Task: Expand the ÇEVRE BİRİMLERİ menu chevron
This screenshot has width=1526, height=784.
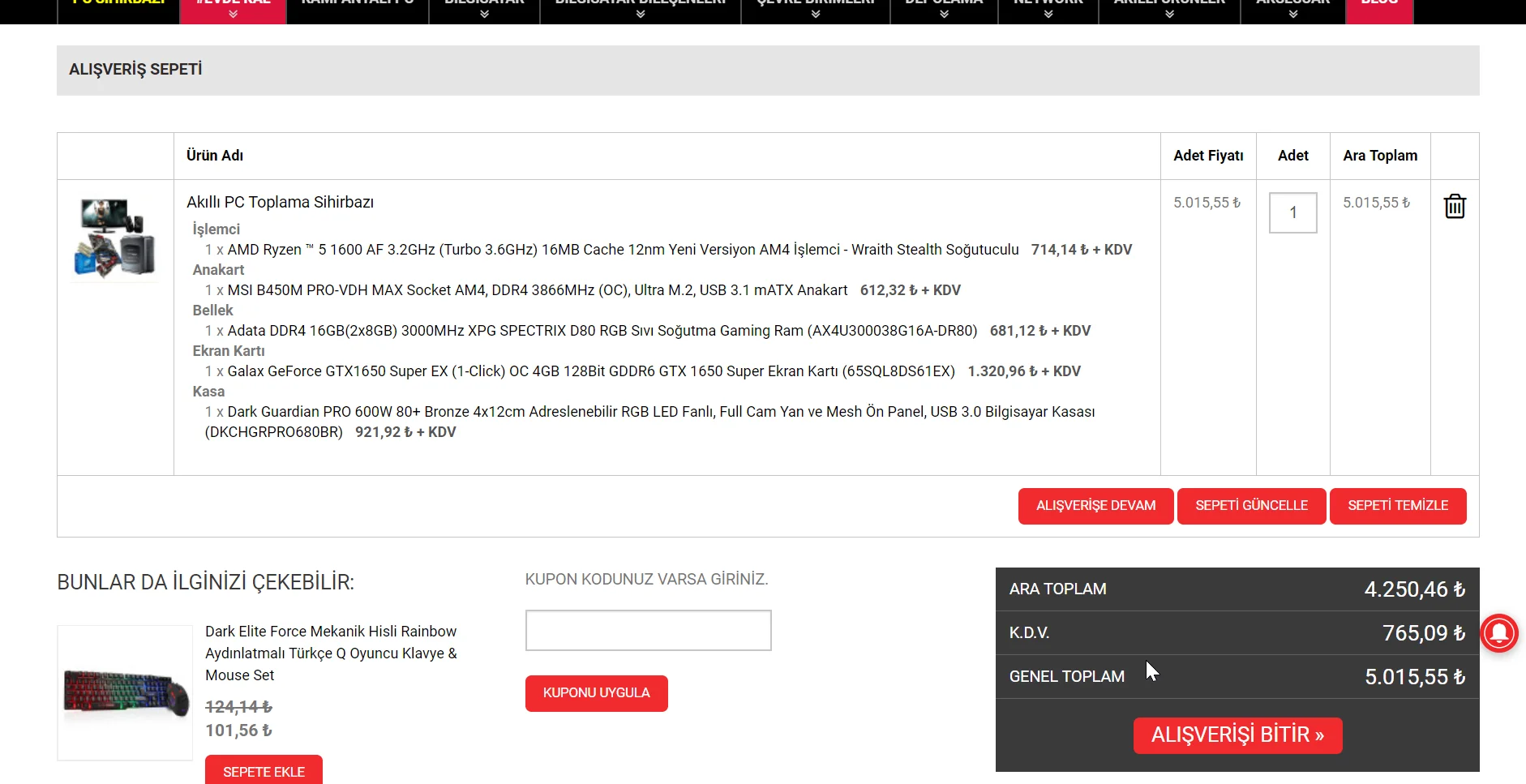Action: pos(816,14)
